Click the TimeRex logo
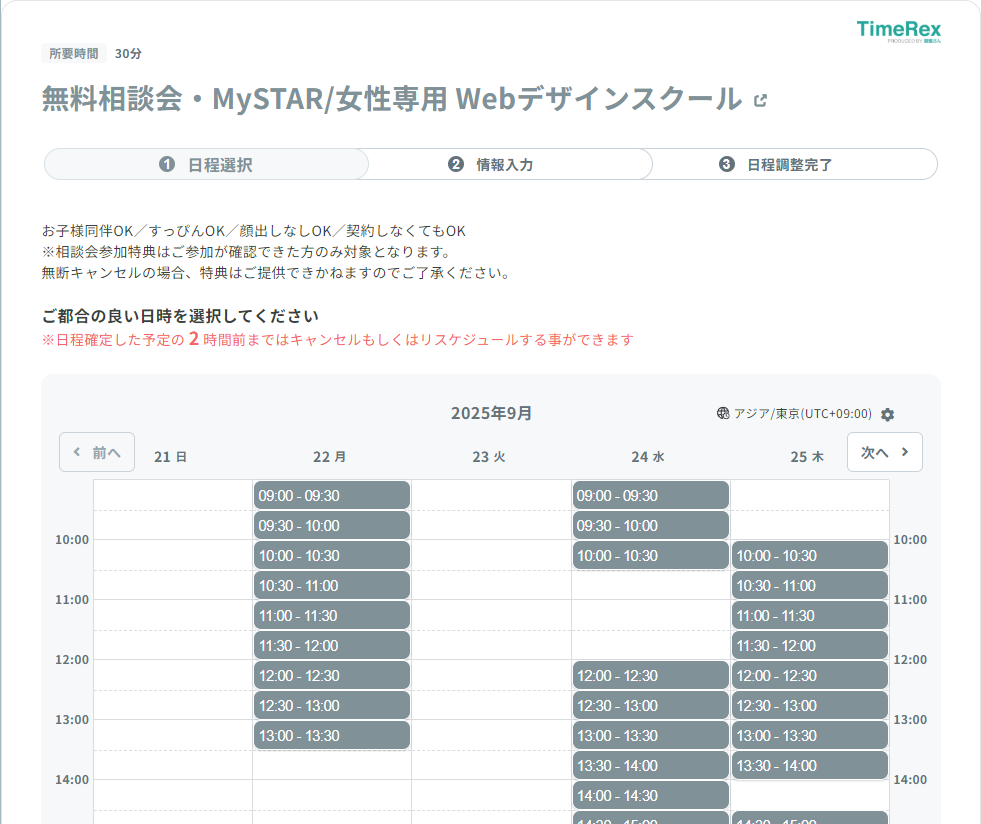This screenshot has height=824, width=981. [x=898, y=31]
